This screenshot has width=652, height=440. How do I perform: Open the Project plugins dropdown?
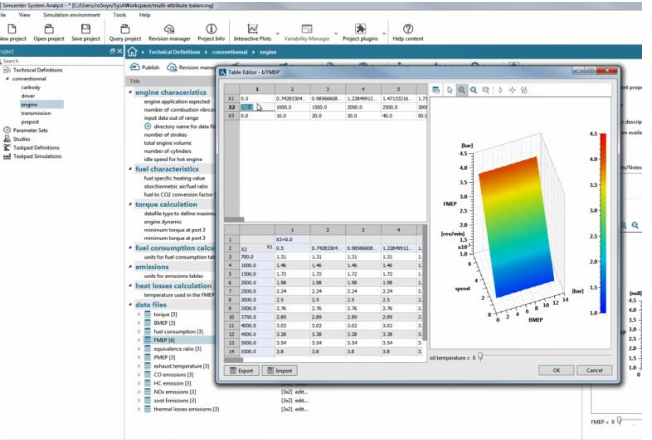(x=363, y=30)
